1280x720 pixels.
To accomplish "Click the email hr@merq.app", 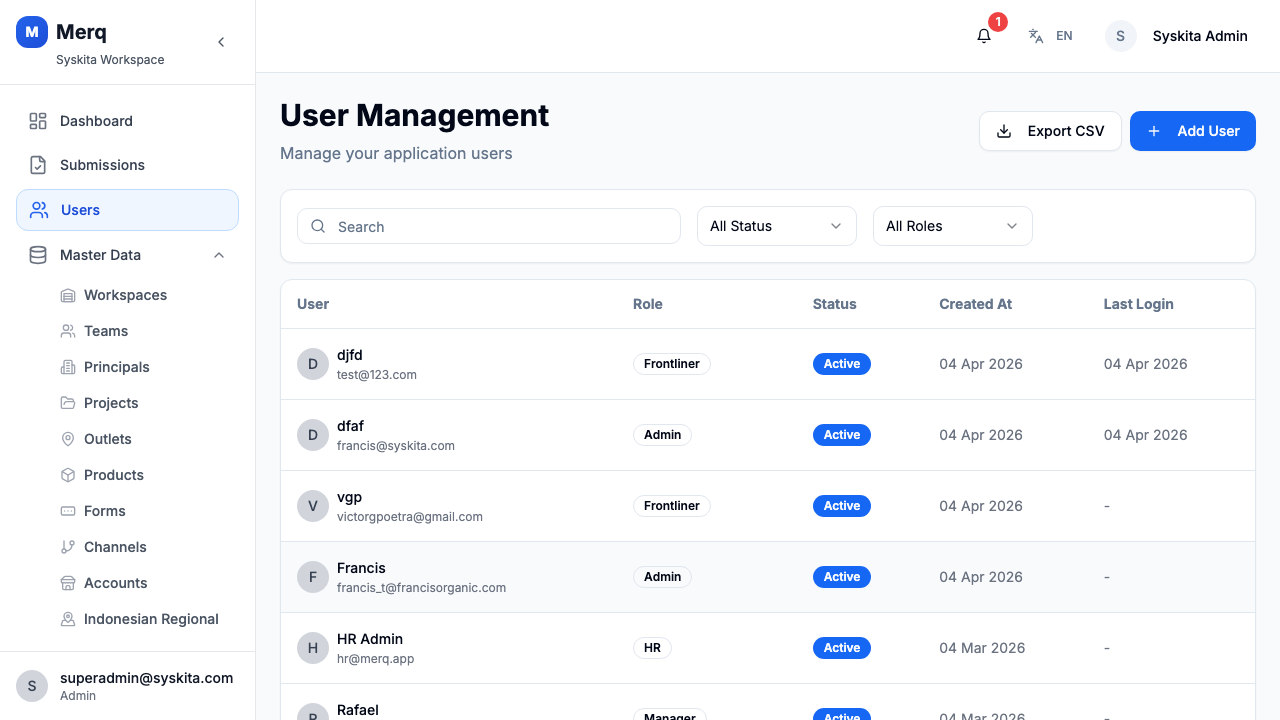I will (375, 659).
